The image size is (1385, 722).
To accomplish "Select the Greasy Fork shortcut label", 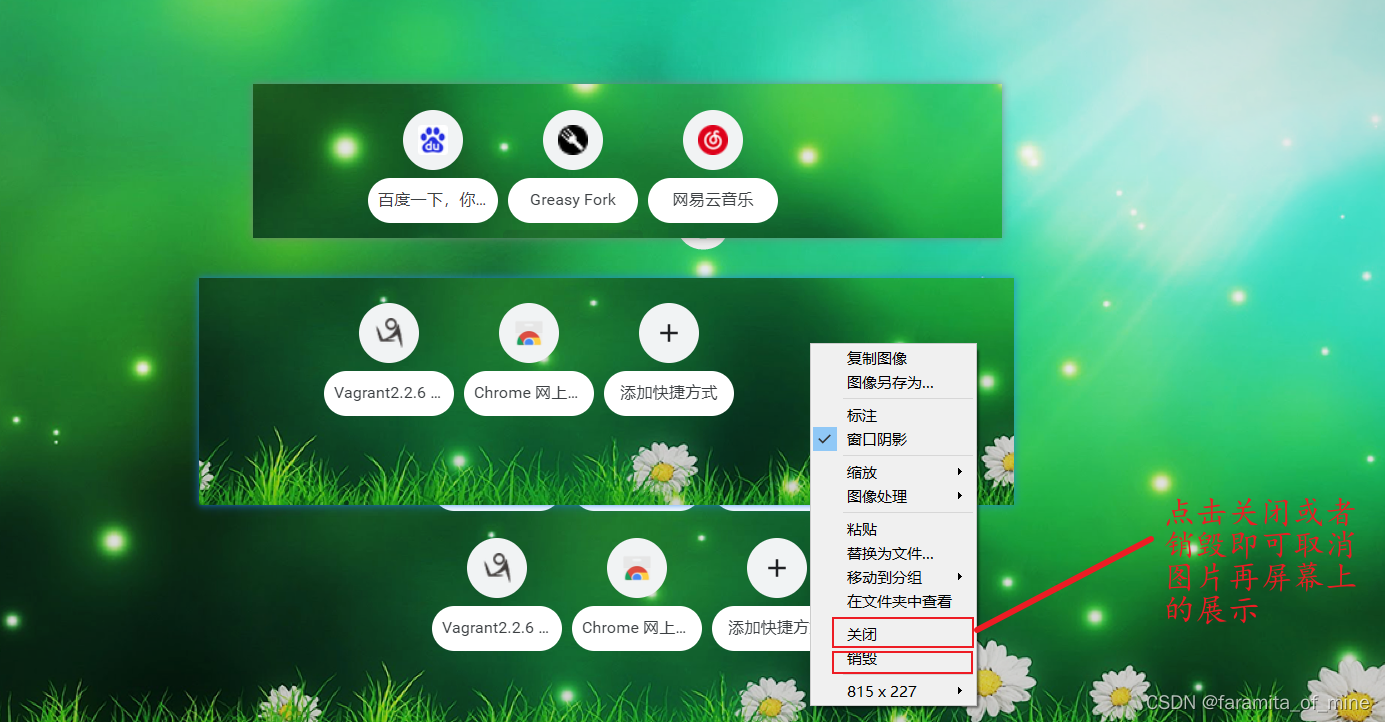I will coord(573,200).
